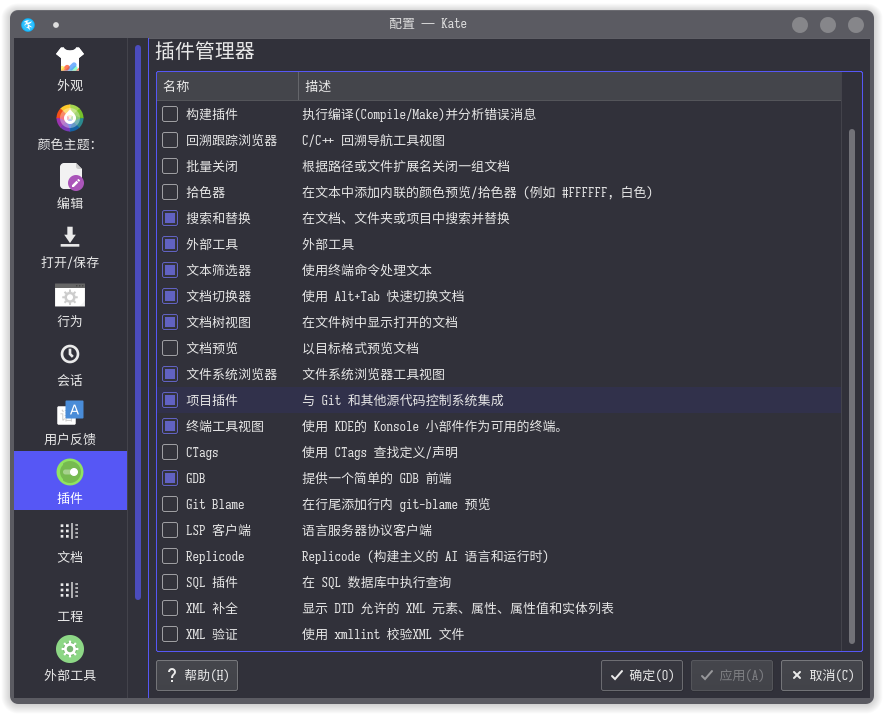Click the KDE logo in the title bar

[28, 25]
